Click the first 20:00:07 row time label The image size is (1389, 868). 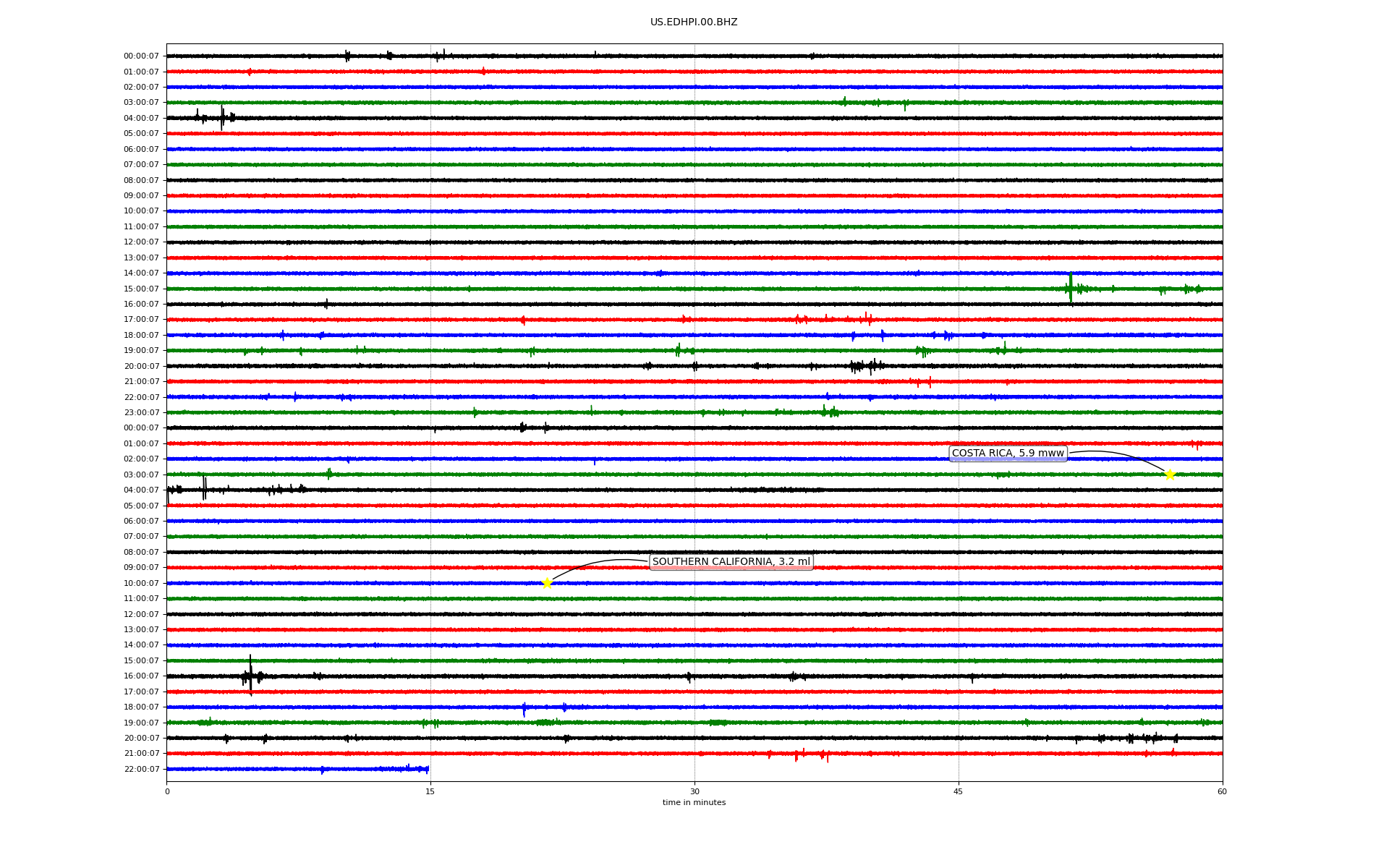click(141, 366)
